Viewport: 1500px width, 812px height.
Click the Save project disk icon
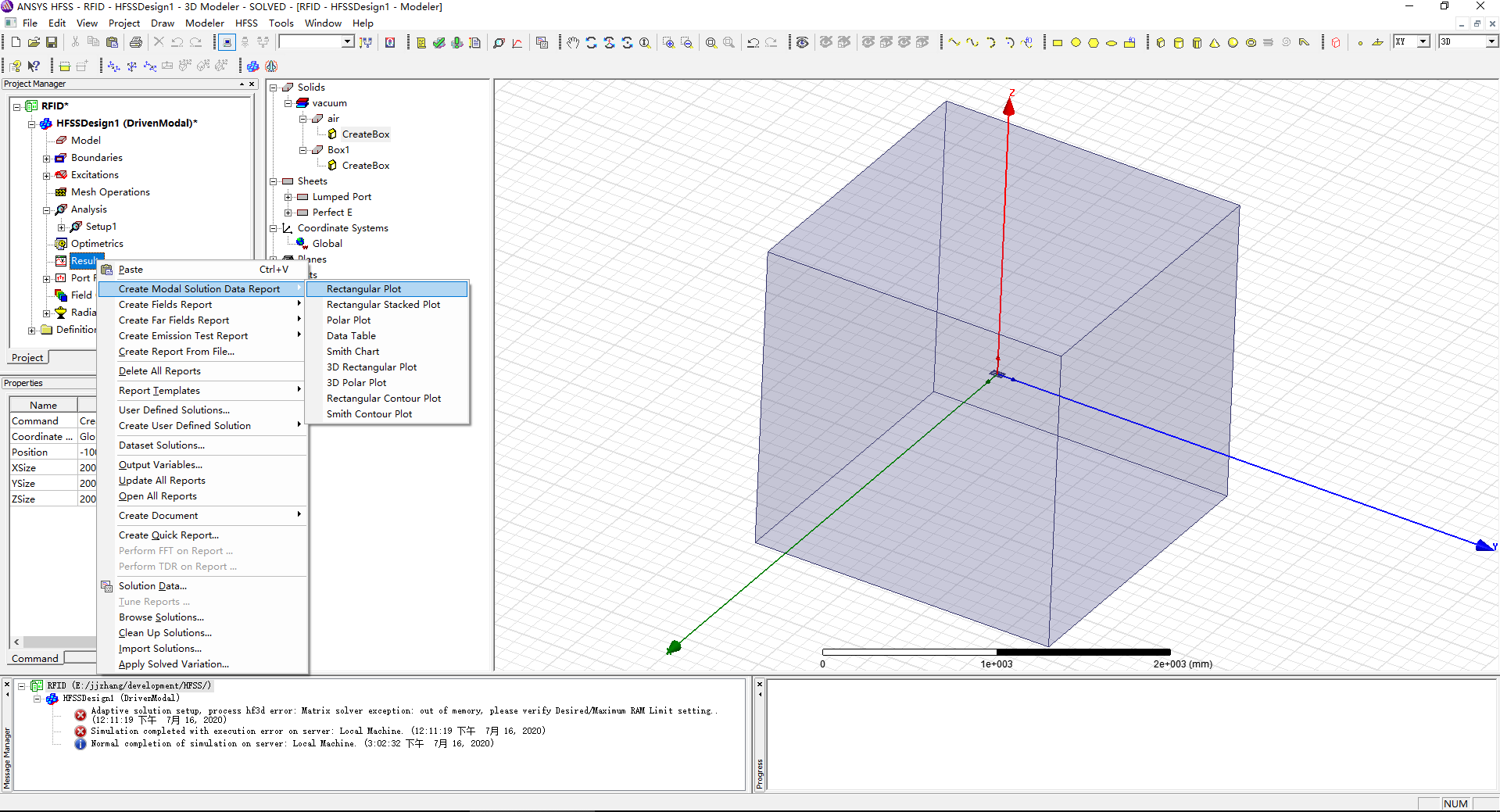52,42
